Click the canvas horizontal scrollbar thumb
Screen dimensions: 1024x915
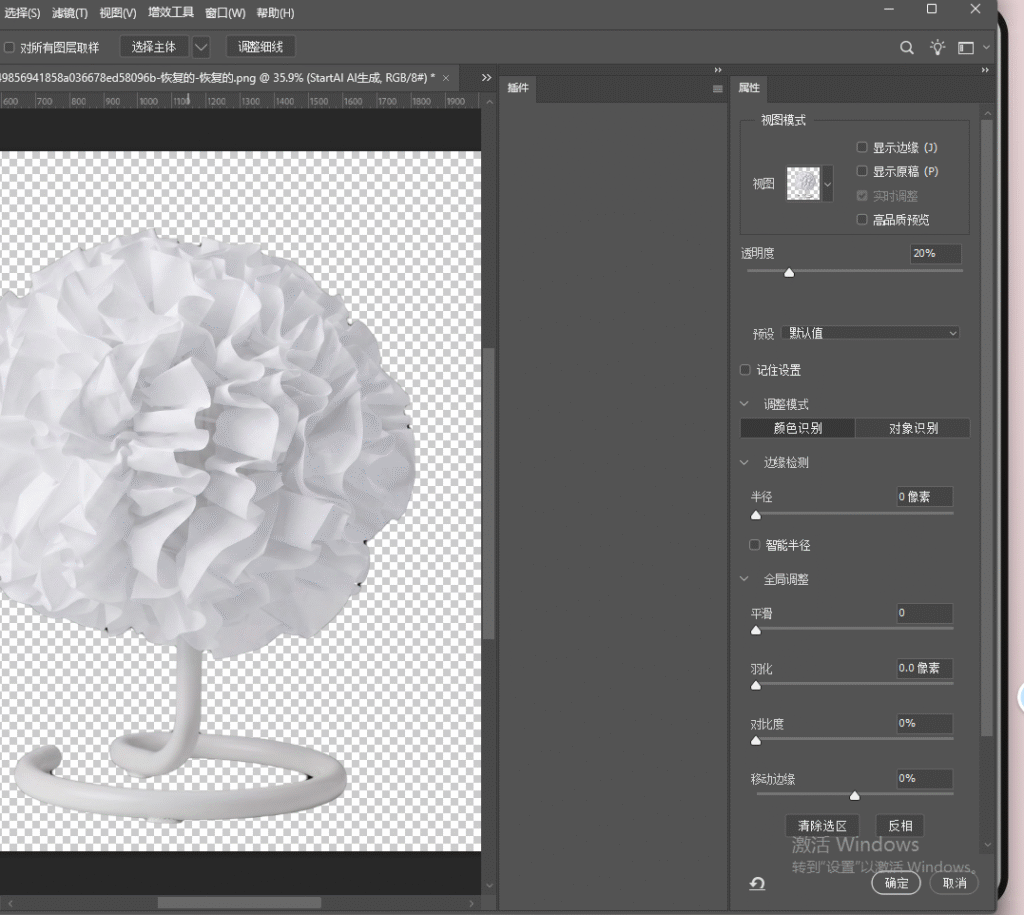[239, 903]
